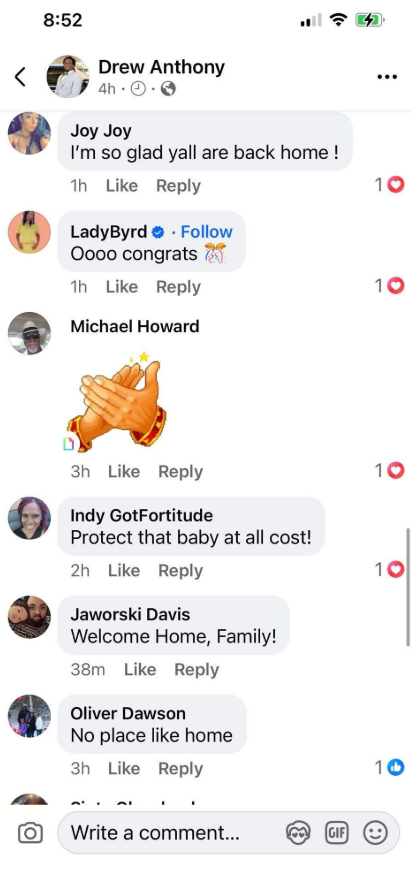The image size is (411, 877).
Task: Click the comments scrollbar
Action: 408,586
